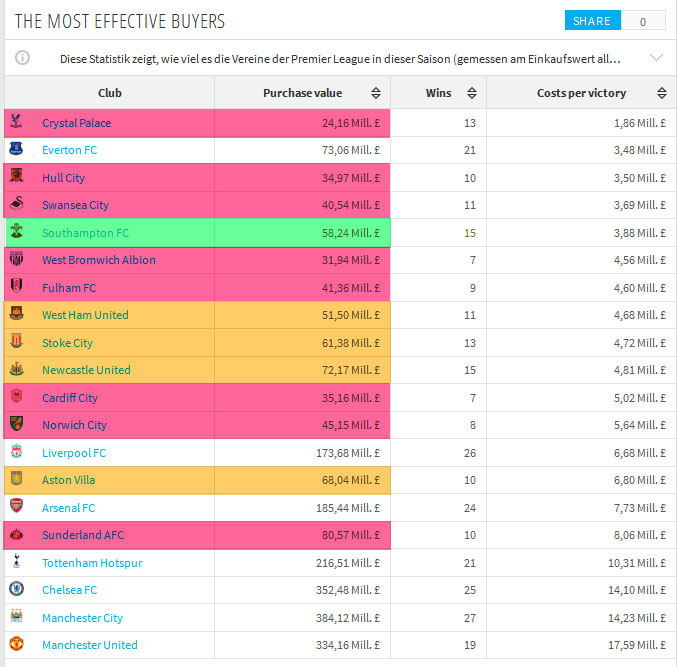Open the West Ham United link

[85, 315]
